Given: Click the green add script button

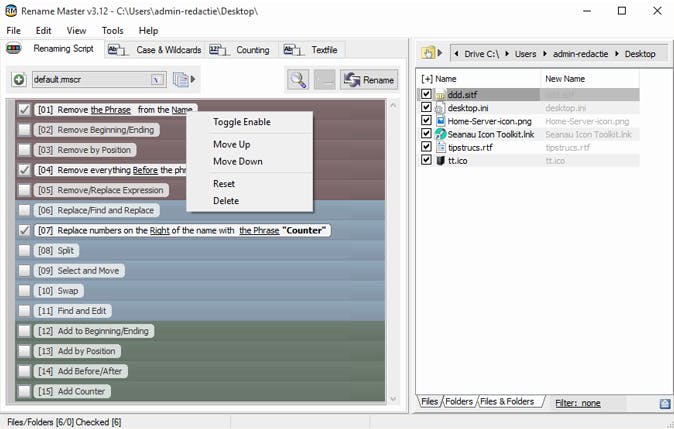Looking at the screenshot, I should [x=18, y=80].
